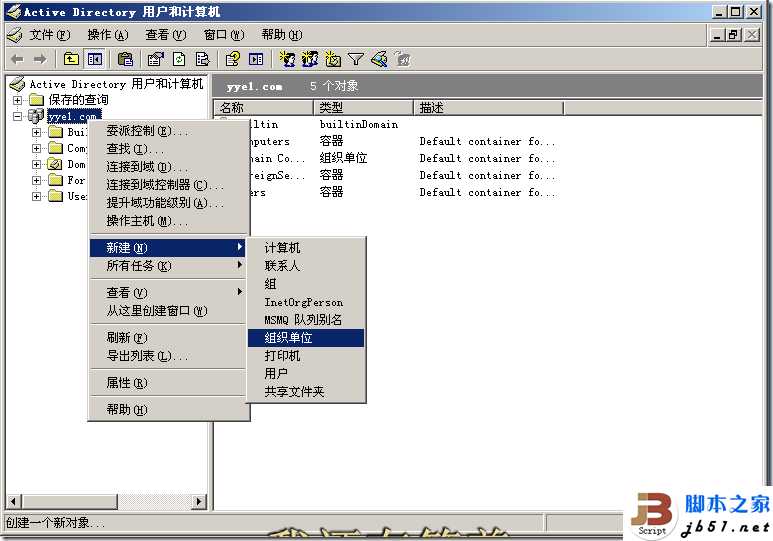Click the Filter funnel toolbar icon

tap(355, 60)
